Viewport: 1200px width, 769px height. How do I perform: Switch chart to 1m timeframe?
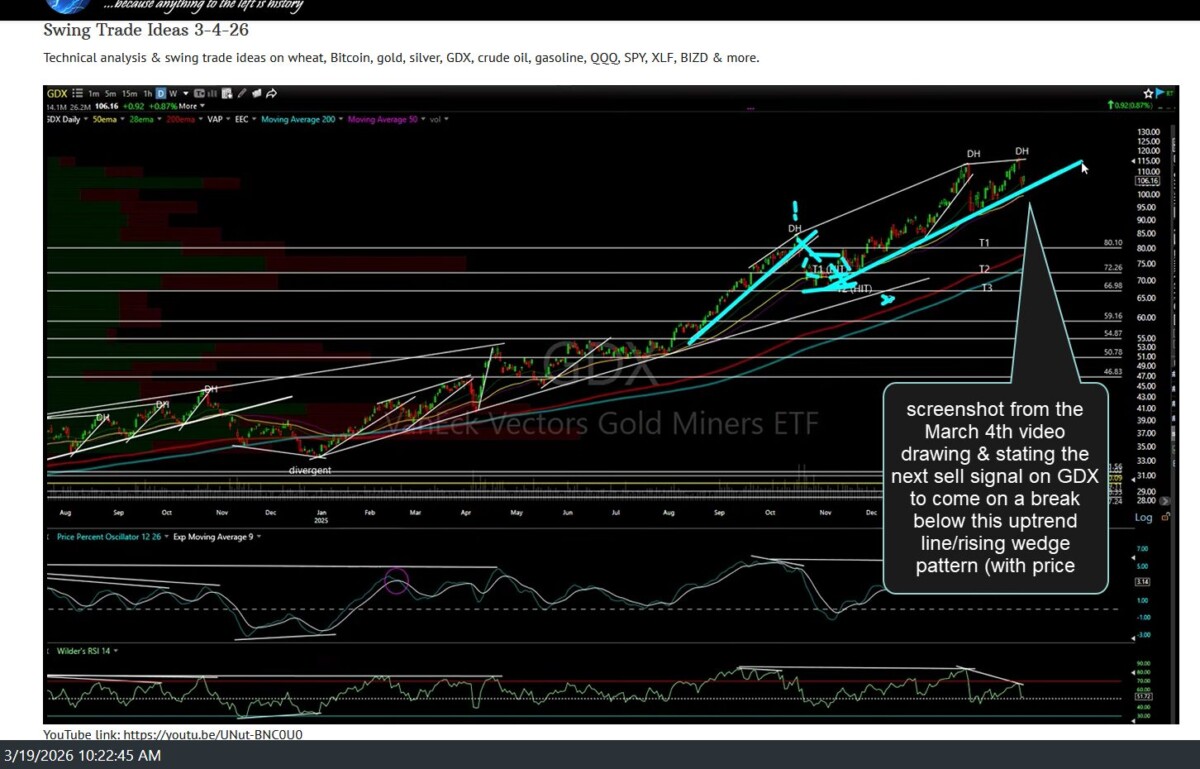94,93
